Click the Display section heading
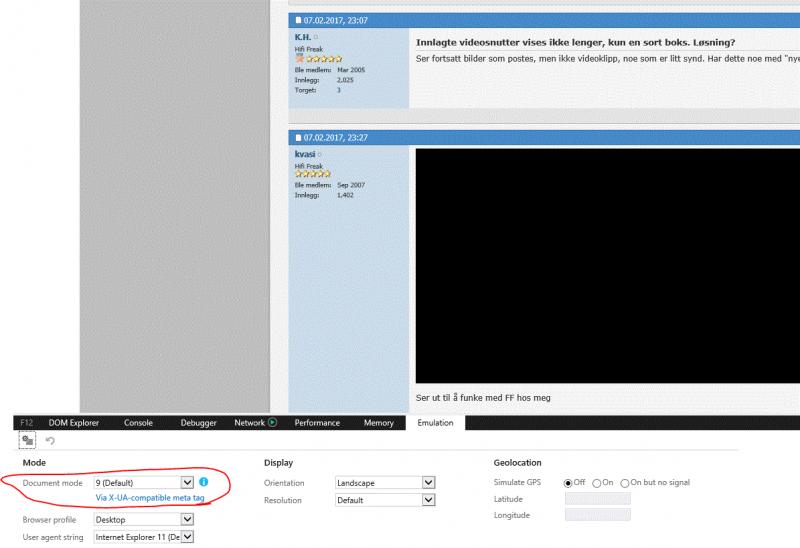The width and height of the screenshot is (800, 548). point(279,463)
